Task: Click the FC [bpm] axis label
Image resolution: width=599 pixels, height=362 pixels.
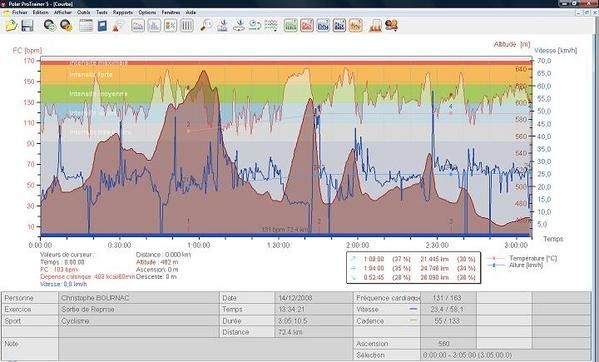Action: (28, 50)
